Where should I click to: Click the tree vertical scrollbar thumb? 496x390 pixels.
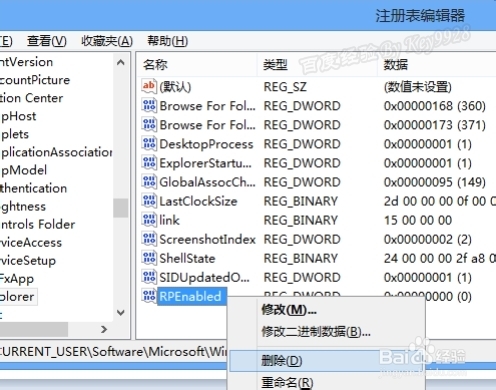coord(121,208)
